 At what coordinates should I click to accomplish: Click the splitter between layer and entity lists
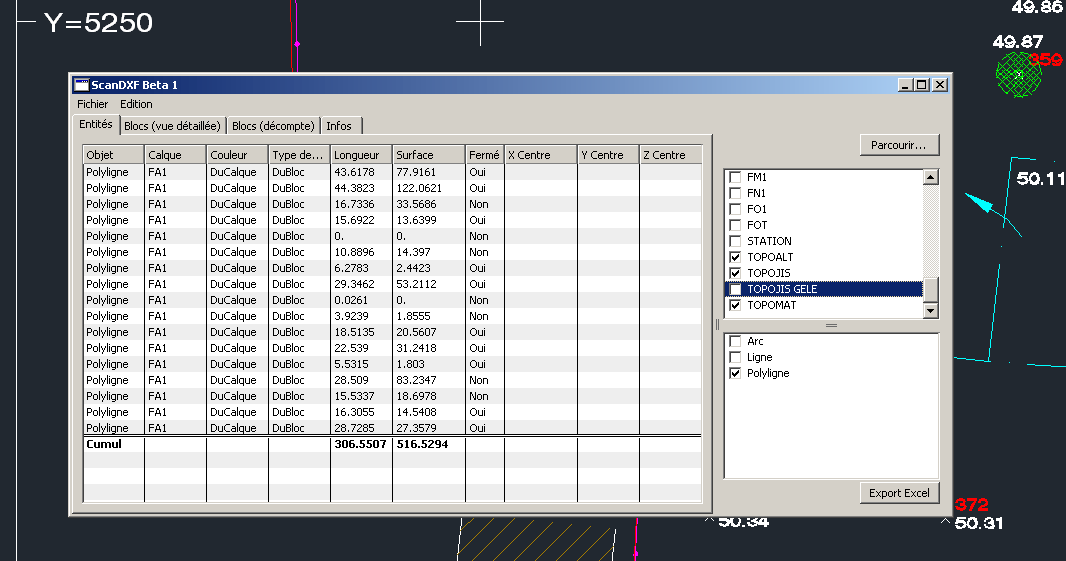(831, 326)
